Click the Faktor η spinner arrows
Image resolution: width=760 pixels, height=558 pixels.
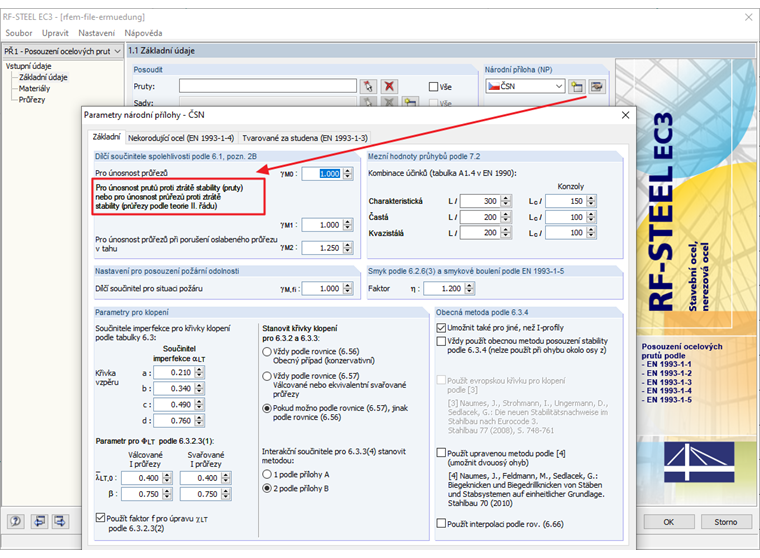coord(469,288)
